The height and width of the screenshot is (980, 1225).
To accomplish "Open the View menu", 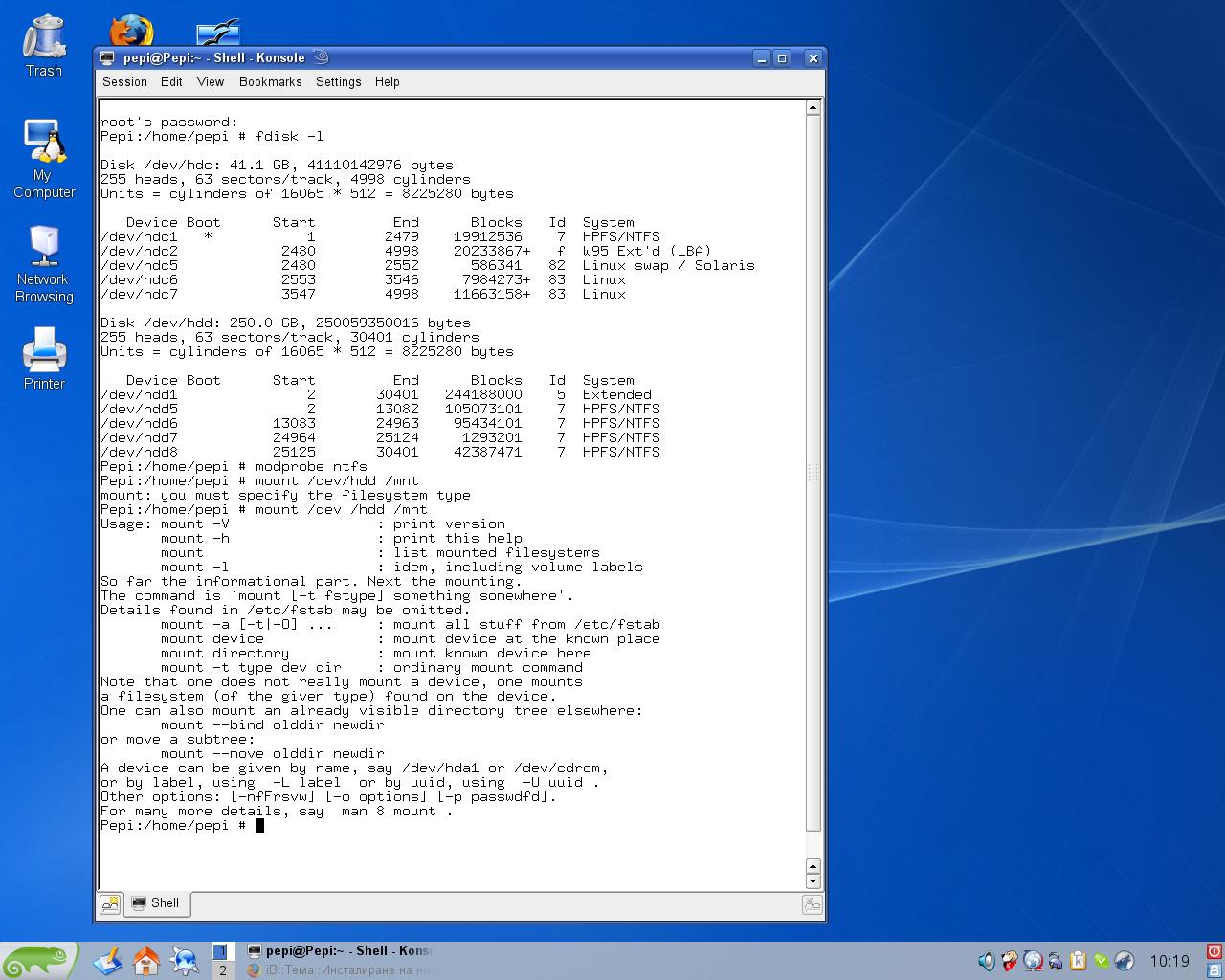I will tap(211, 81).
